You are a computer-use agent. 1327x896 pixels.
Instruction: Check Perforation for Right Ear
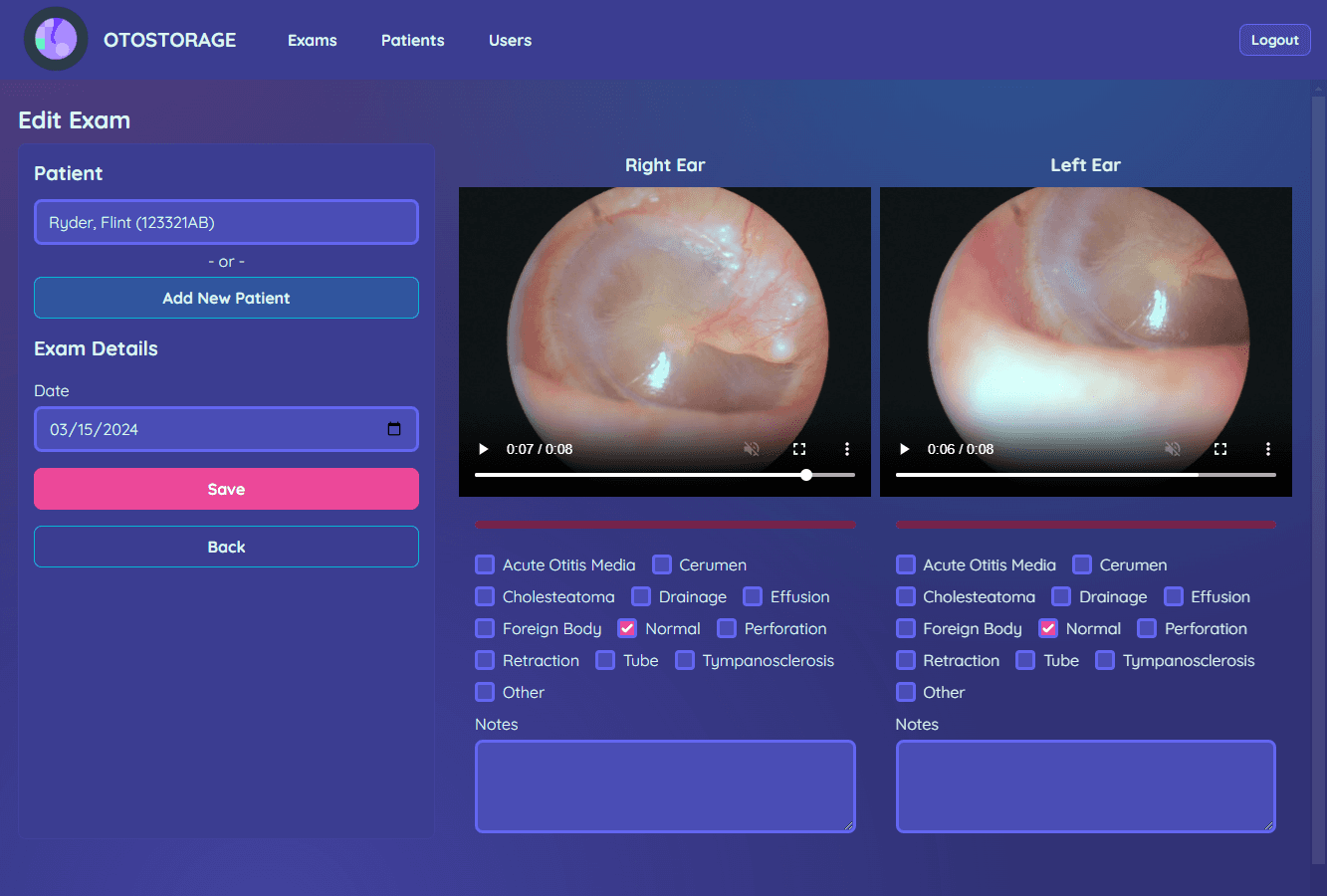(x=727, y=628)
